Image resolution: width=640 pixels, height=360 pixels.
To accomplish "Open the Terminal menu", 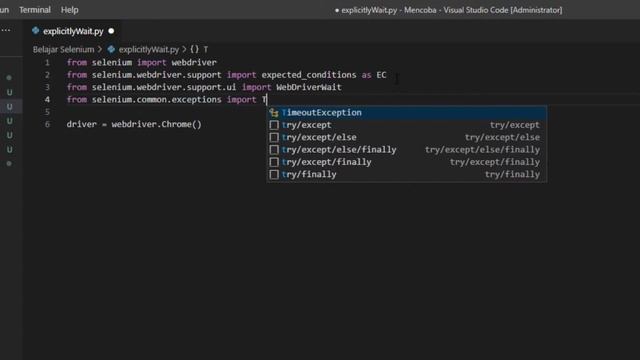I will pos(35,10).
